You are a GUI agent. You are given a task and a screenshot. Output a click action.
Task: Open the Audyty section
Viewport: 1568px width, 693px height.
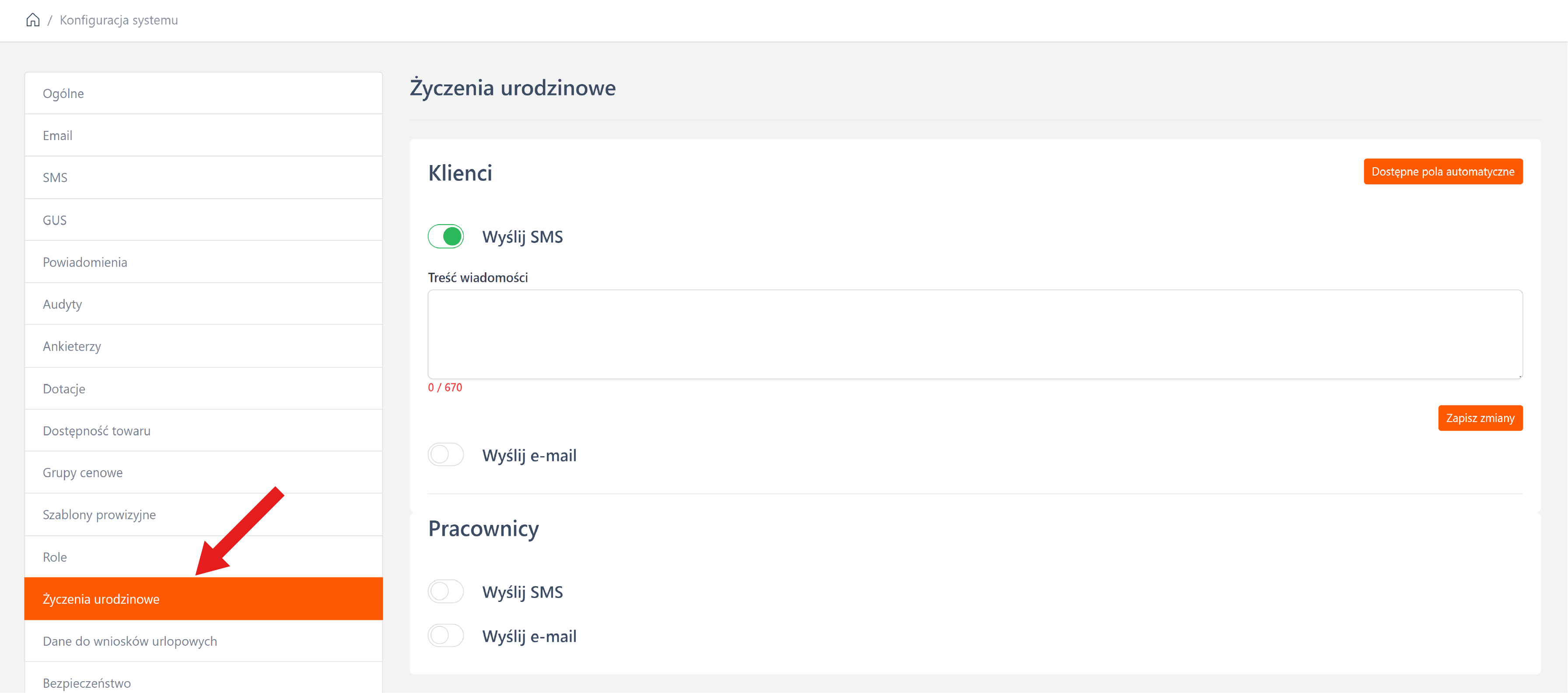pyautogui.click(x=62, y=305)
